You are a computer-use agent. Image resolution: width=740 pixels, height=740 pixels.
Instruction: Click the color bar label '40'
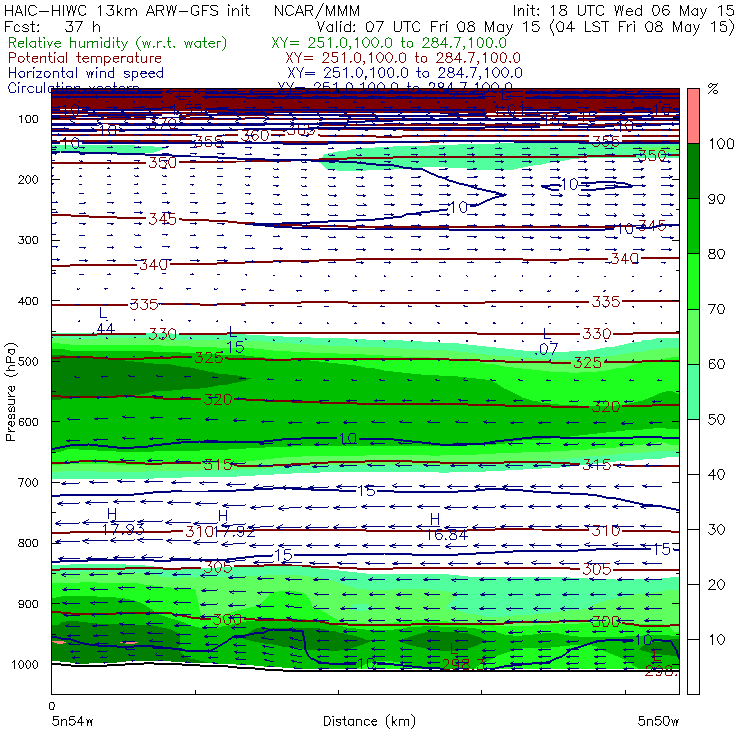(716, 474)
